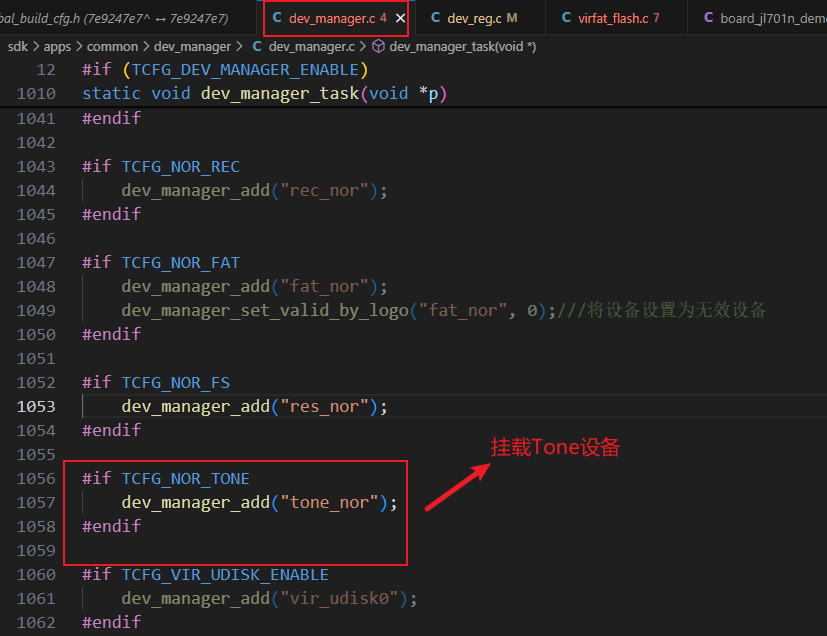
Task: Click the C file icon on dev_manager.c tab
Action: click(x=277, y=18)
